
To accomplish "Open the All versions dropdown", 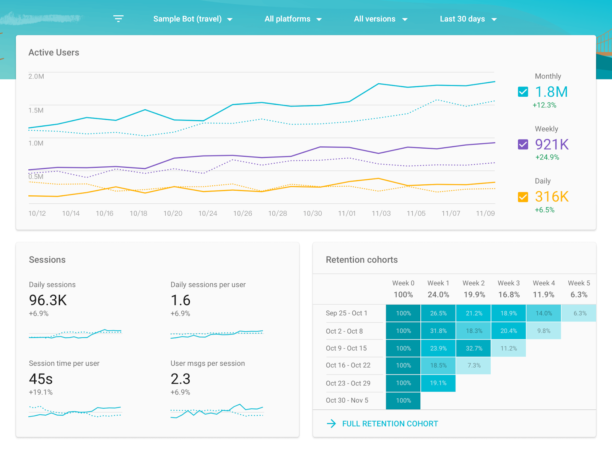I will 381,19.
